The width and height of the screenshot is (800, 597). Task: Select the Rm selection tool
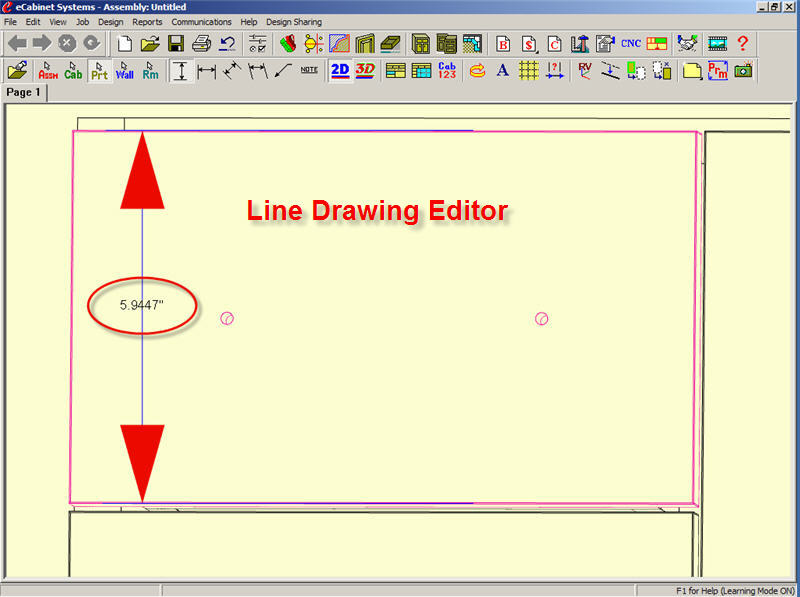point(151,71)
